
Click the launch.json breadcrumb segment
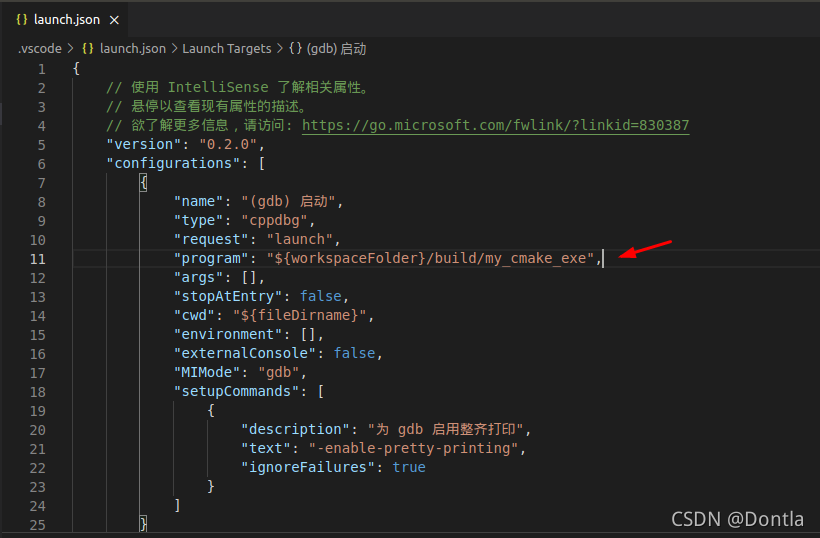tap(132, 49)
